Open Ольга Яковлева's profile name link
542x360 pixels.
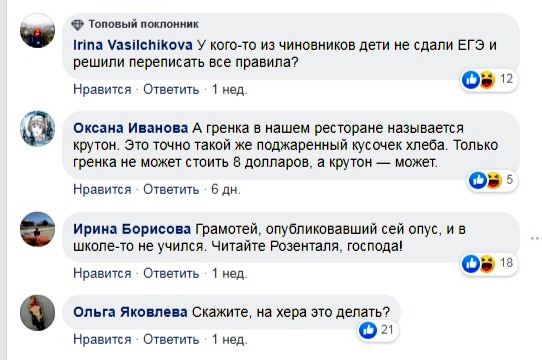130,312
